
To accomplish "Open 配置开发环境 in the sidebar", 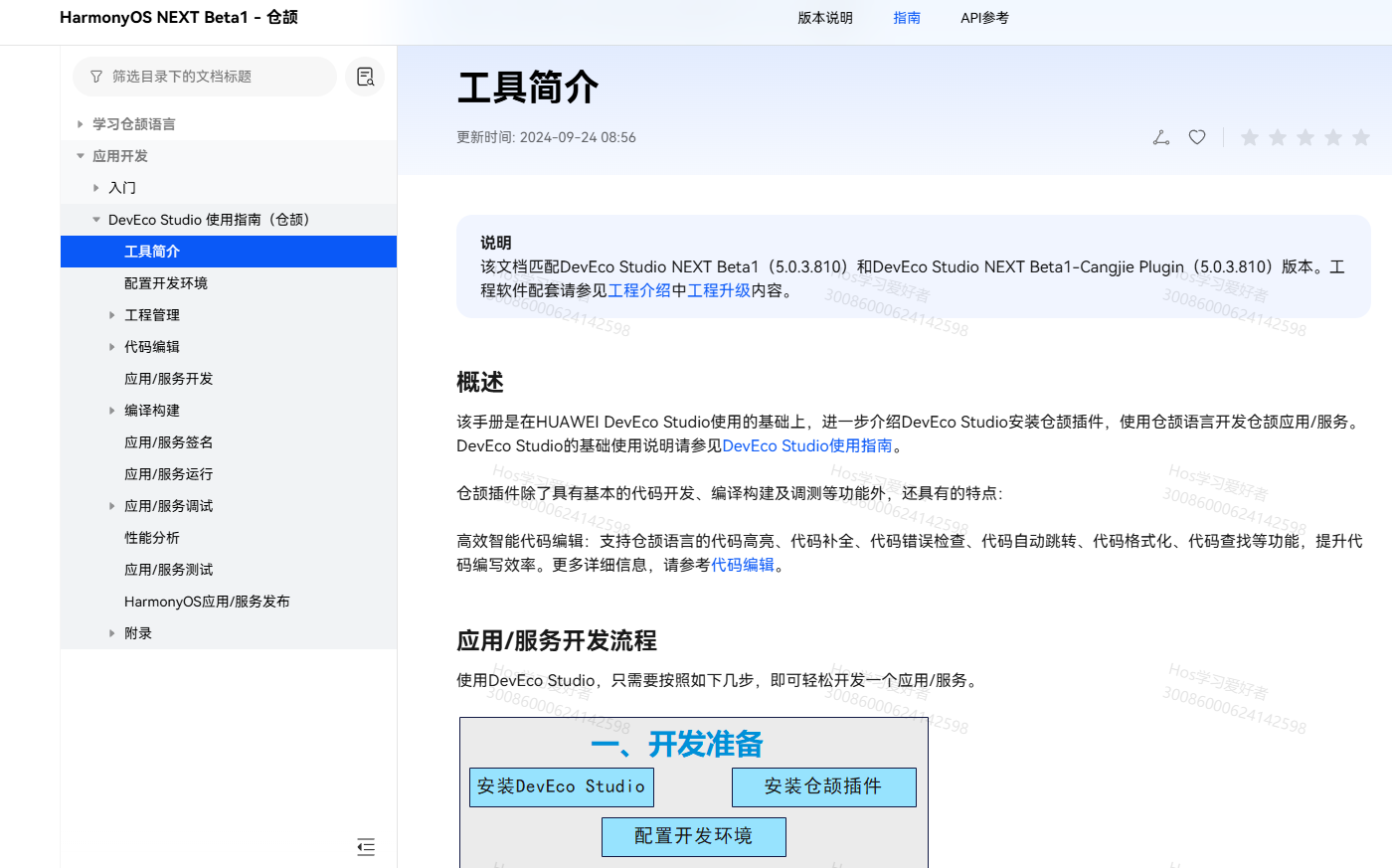I will 166,283.
